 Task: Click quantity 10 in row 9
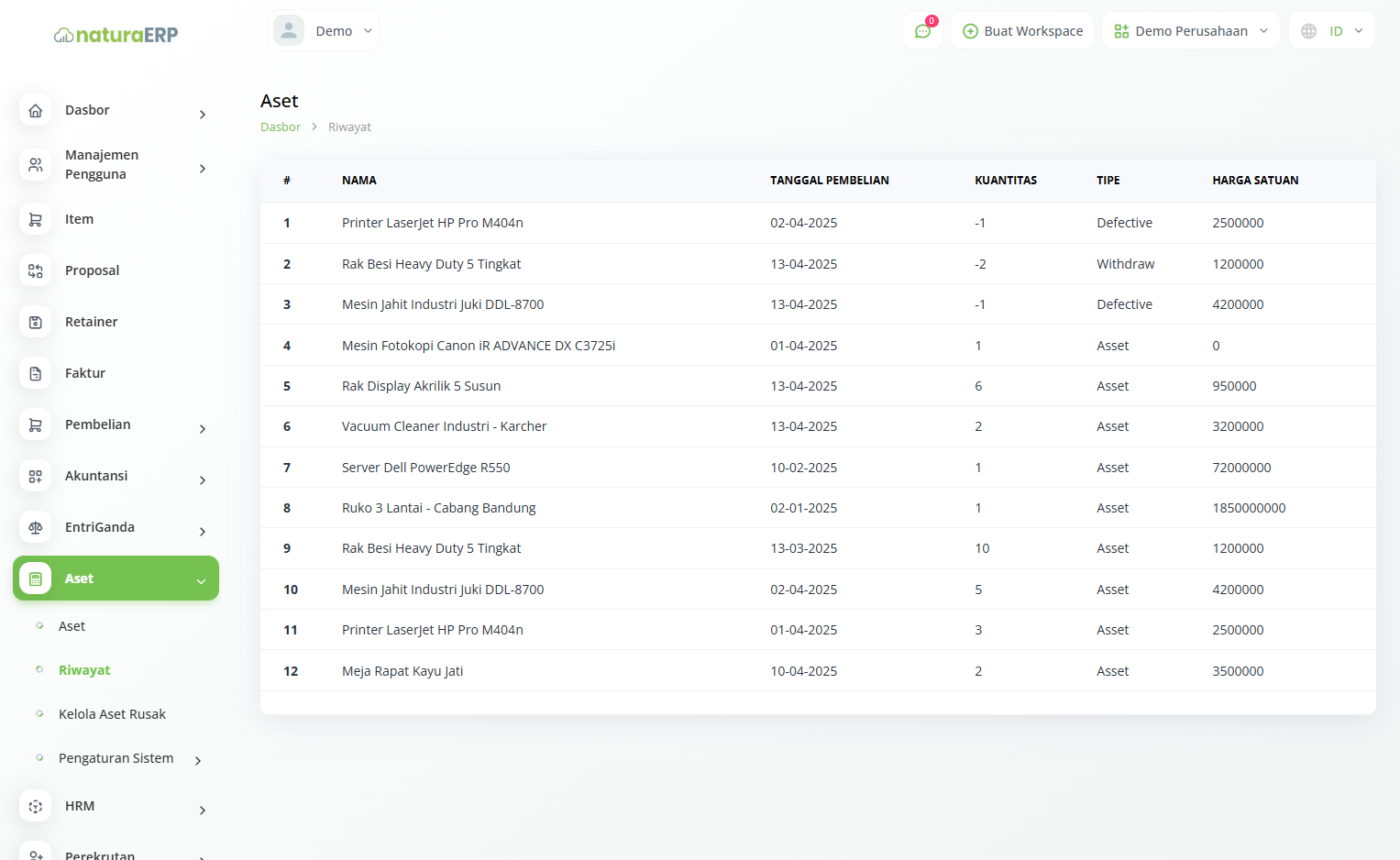click(x=982, y=548)
